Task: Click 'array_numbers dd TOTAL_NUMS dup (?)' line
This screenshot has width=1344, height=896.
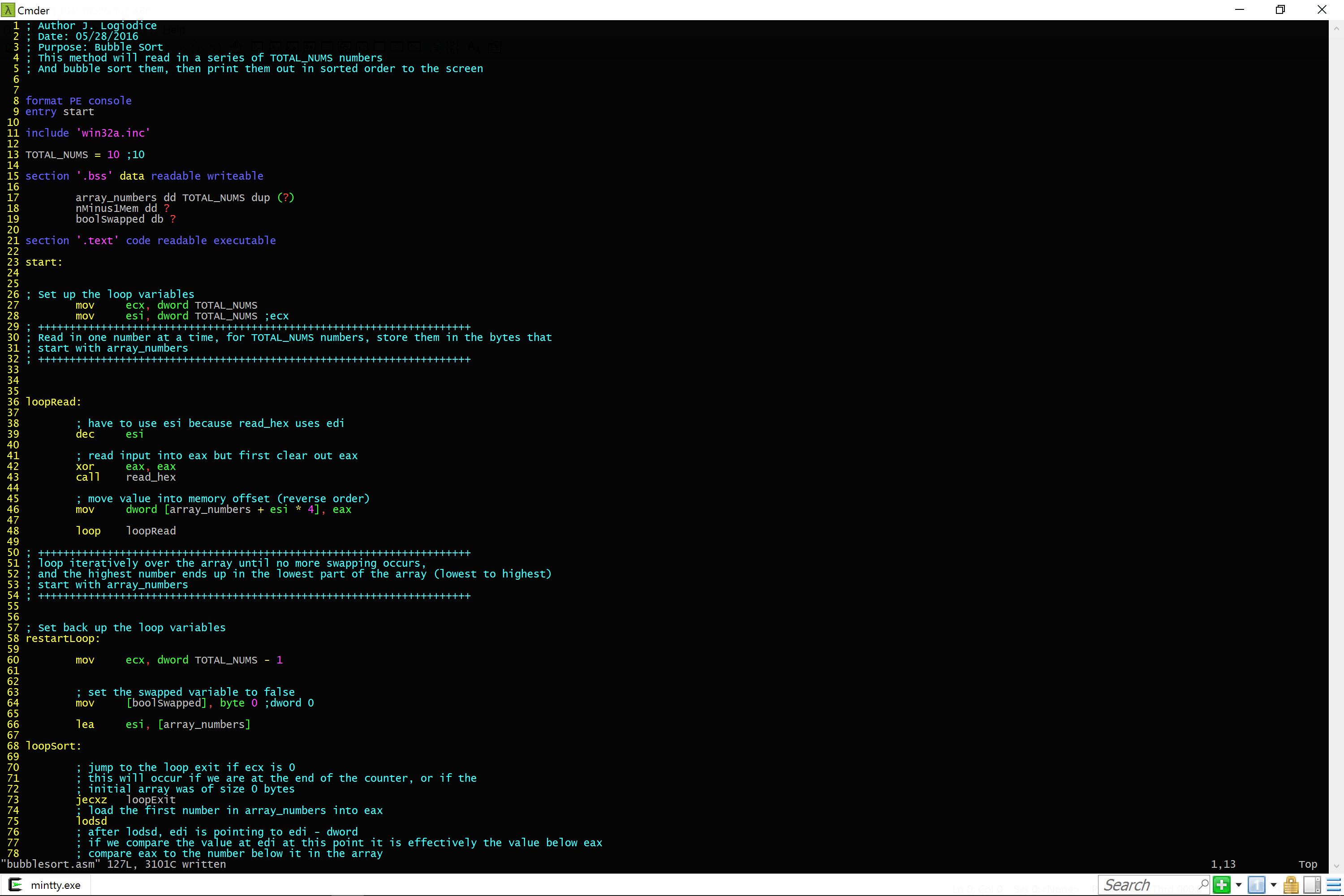Action: [x=185, y=198]
